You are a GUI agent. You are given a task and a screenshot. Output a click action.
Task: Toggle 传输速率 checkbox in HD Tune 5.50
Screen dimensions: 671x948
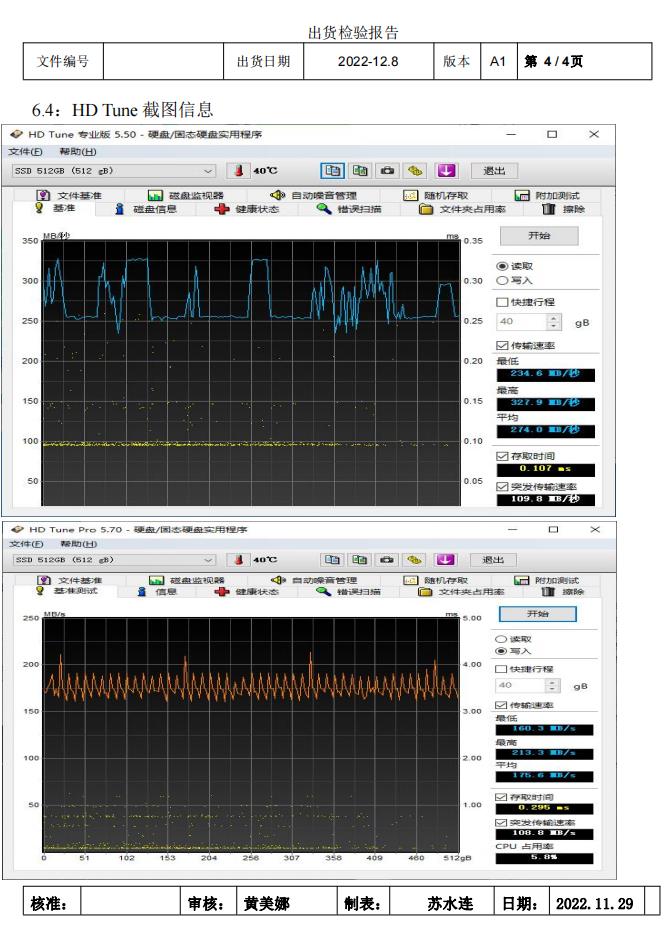pyautogui.click(x=502, y=345)
